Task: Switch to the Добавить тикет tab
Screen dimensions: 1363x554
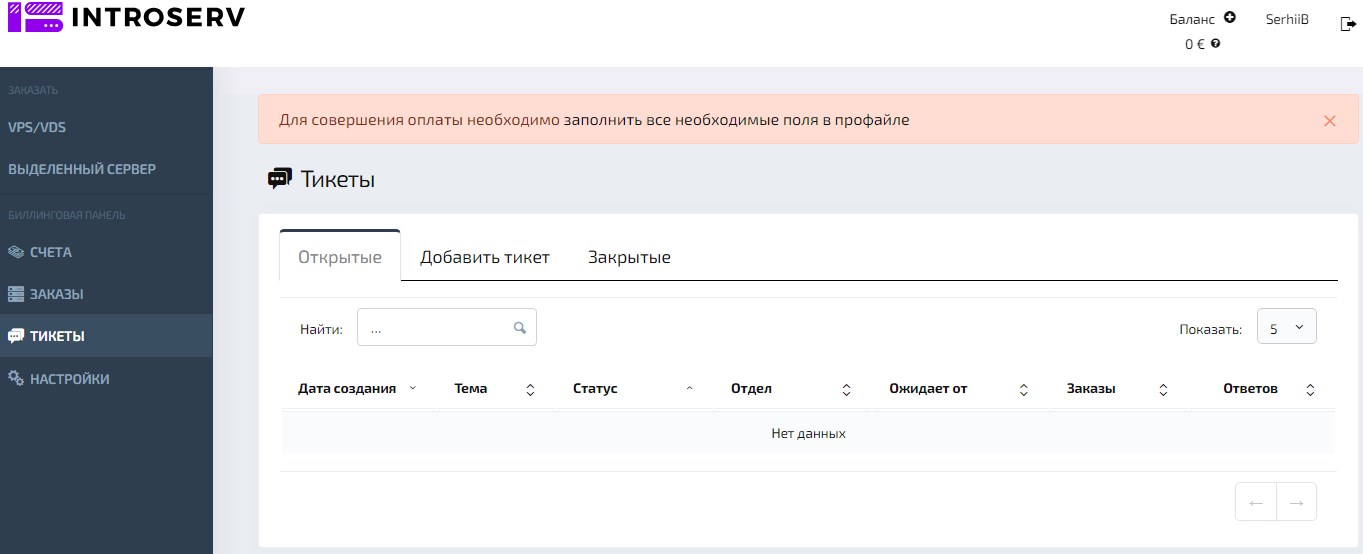Action: point(484,257)
